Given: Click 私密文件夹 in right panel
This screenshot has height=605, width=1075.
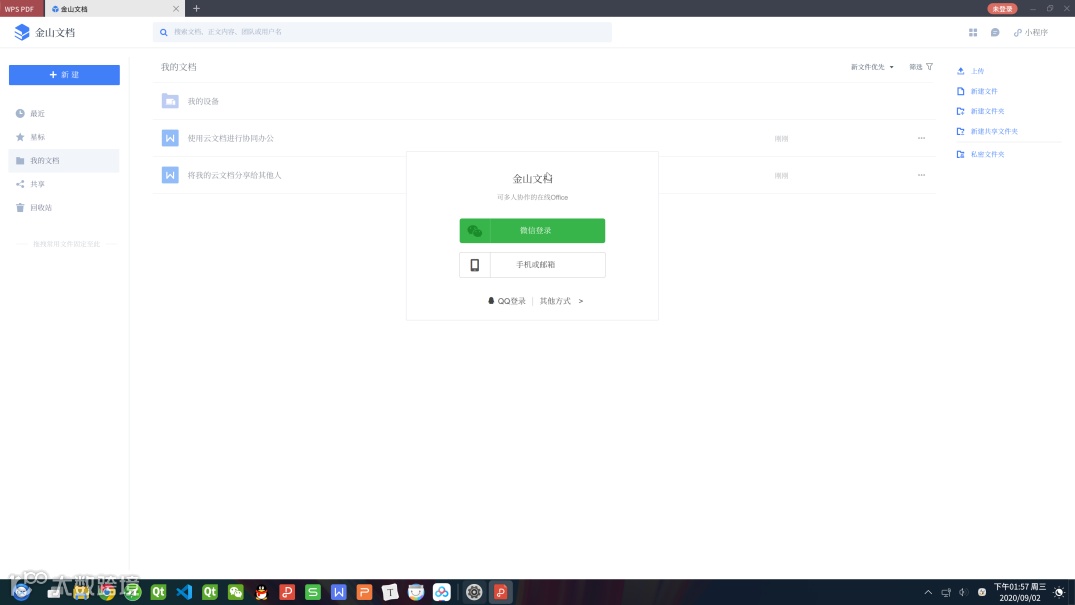Looking at the screenshot, I should click(980, 154).
